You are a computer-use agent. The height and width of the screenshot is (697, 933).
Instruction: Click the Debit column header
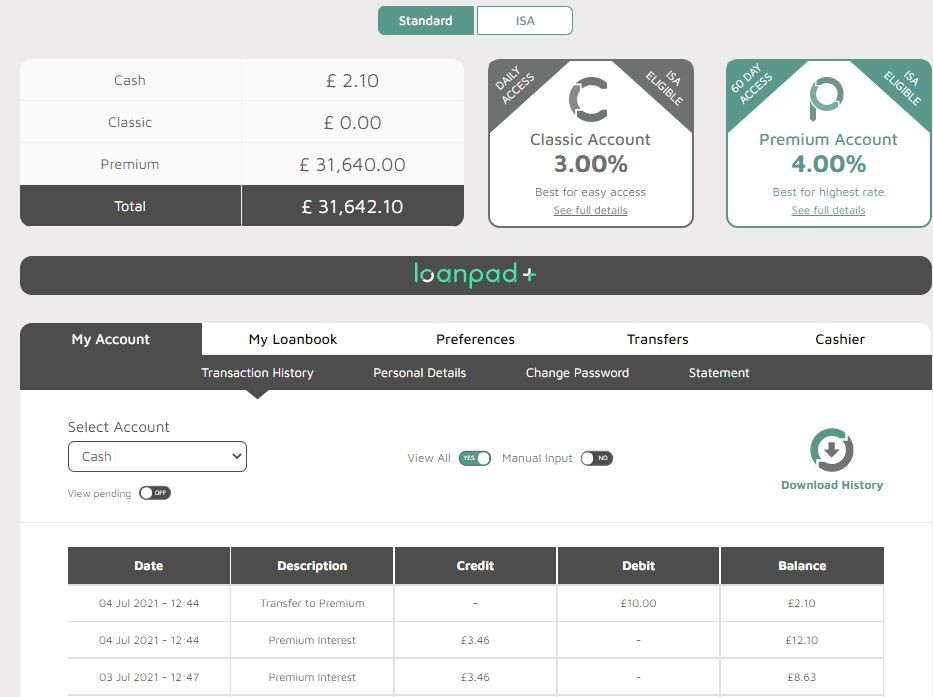point(638,565)
